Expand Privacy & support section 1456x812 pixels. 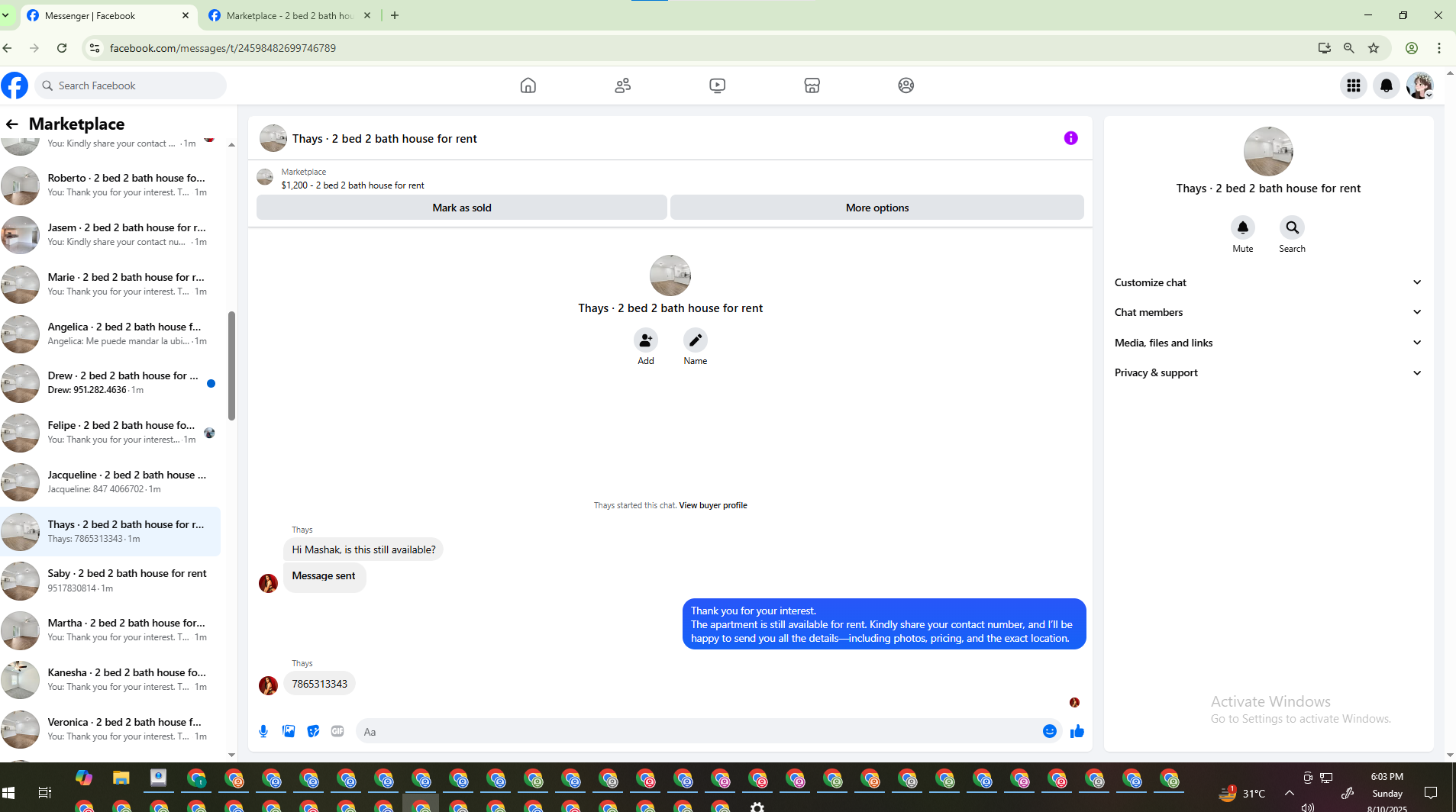click(1267, 372)
